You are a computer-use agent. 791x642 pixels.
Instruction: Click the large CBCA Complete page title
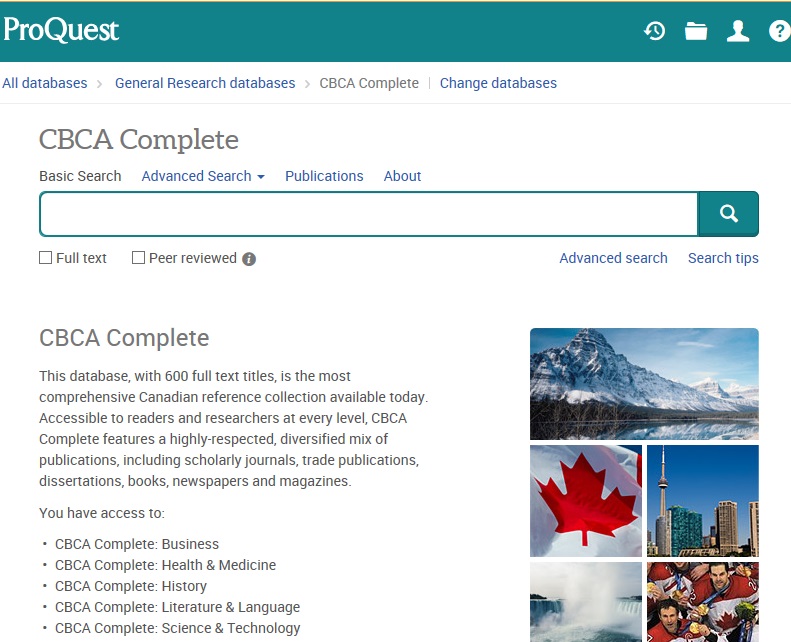pyautogui.click(x=139, y=140)
